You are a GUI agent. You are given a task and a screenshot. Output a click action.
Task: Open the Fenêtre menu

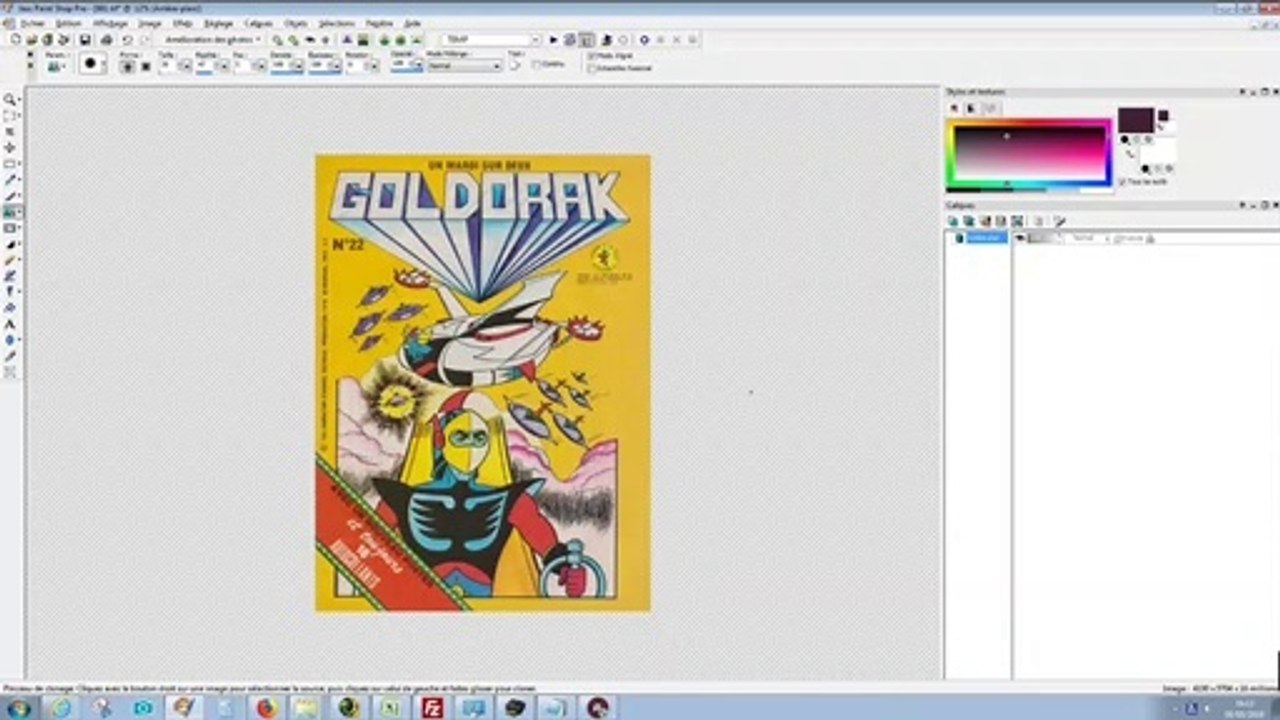tap(379, 22)
